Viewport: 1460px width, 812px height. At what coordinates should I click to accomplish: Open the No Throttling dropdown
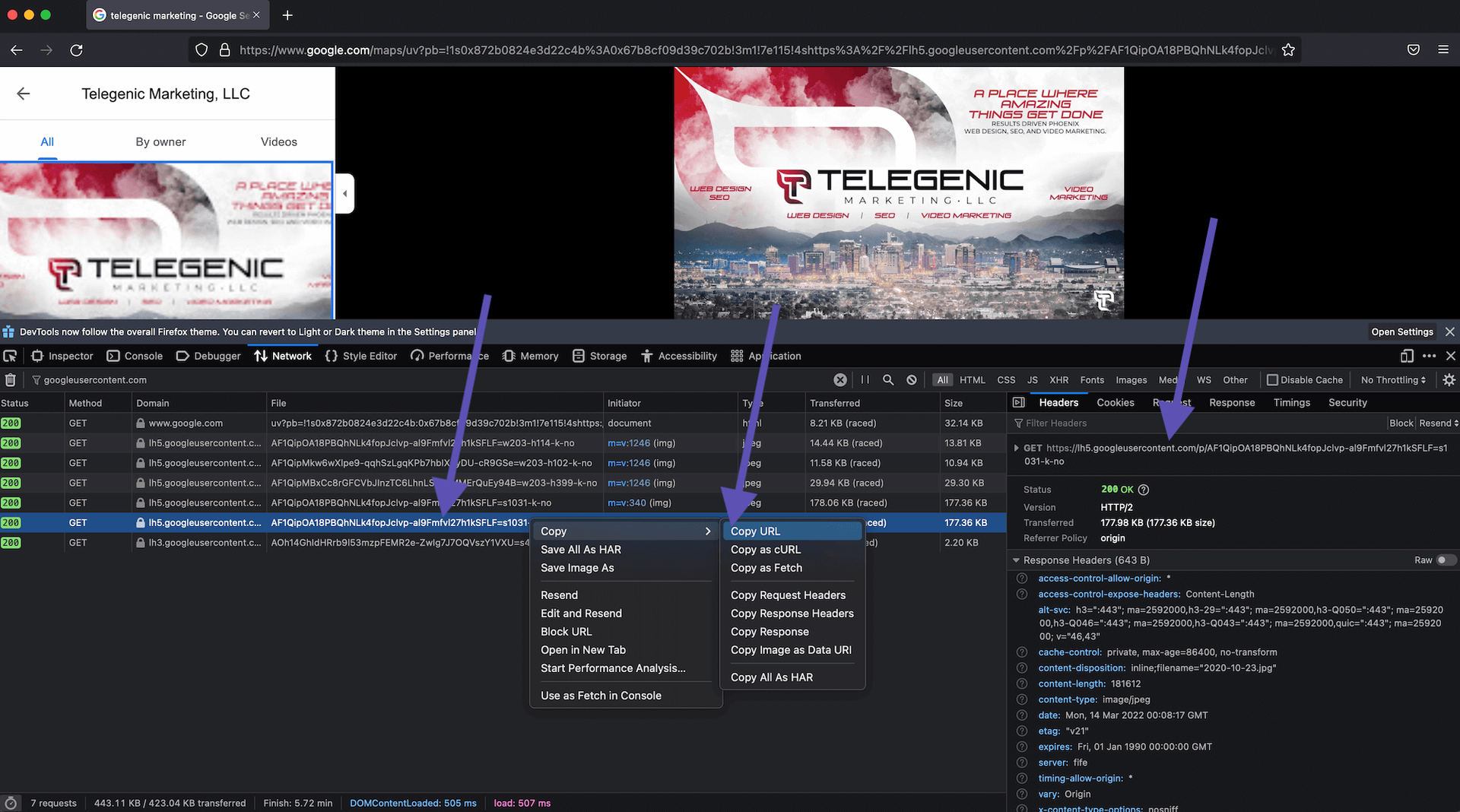[x=1393, y=380]
